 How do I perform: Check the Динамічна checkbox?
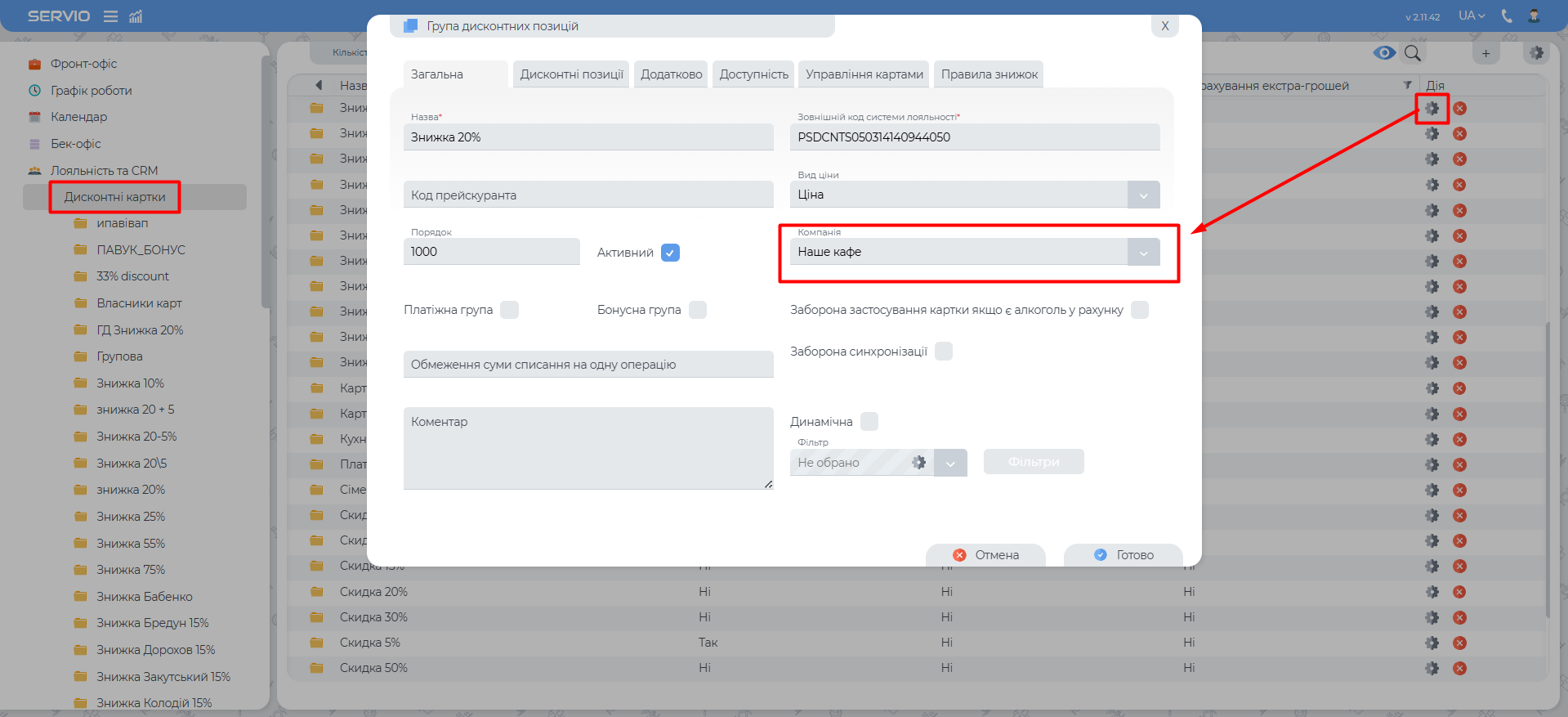pyautogui.click(x=869, y=422)
